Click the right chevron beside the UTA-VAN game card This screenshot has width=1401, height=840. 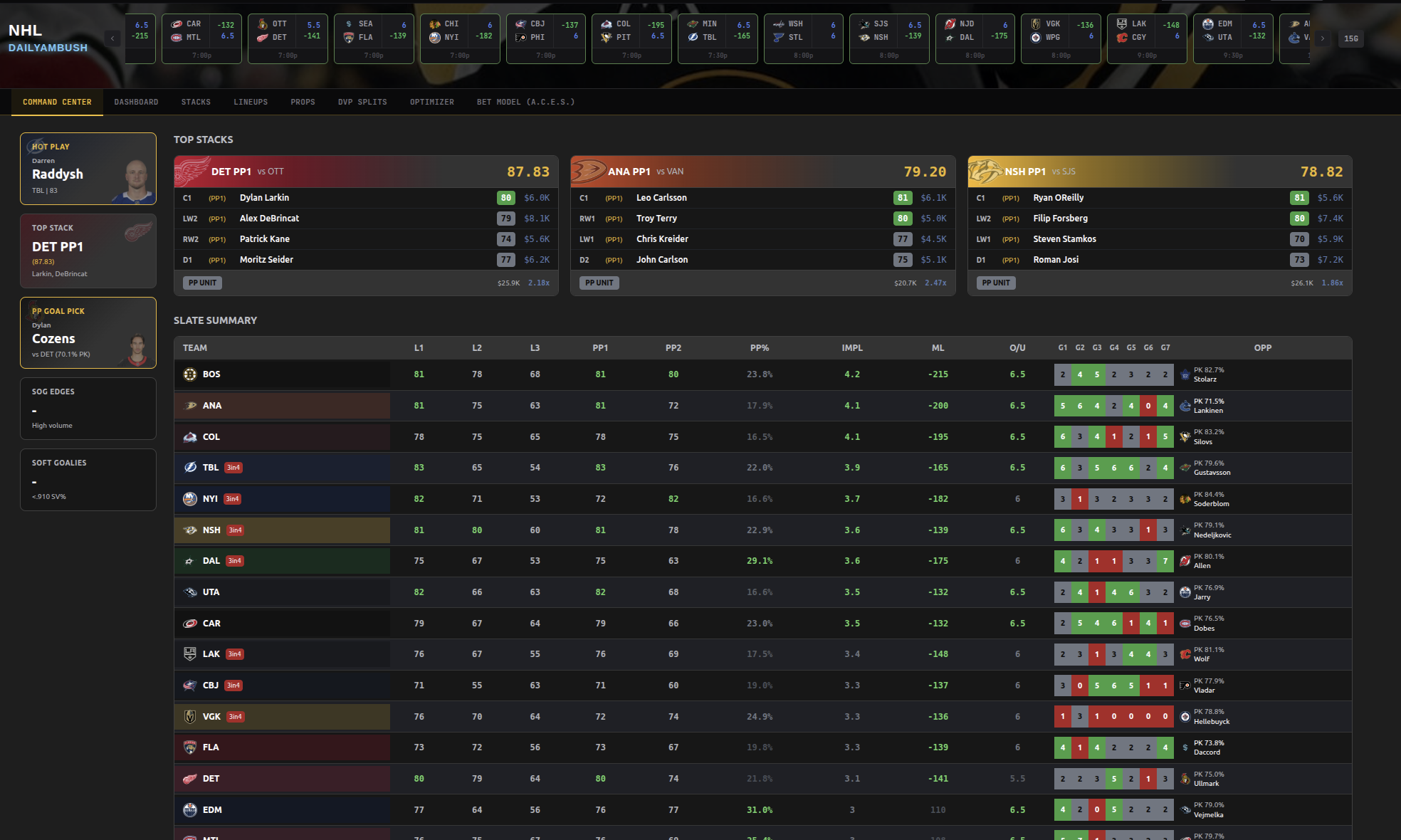pos(1323,39)
